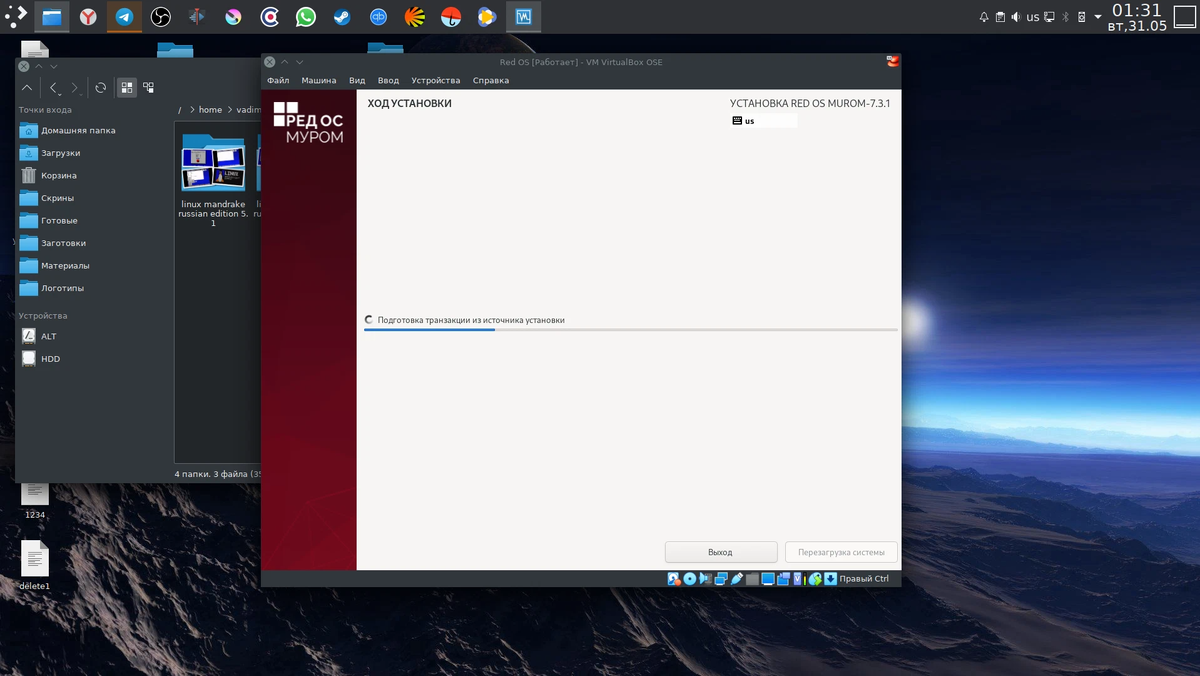
Task: Click the Перезагрузка системы button
Action: (x=841, y=552)
